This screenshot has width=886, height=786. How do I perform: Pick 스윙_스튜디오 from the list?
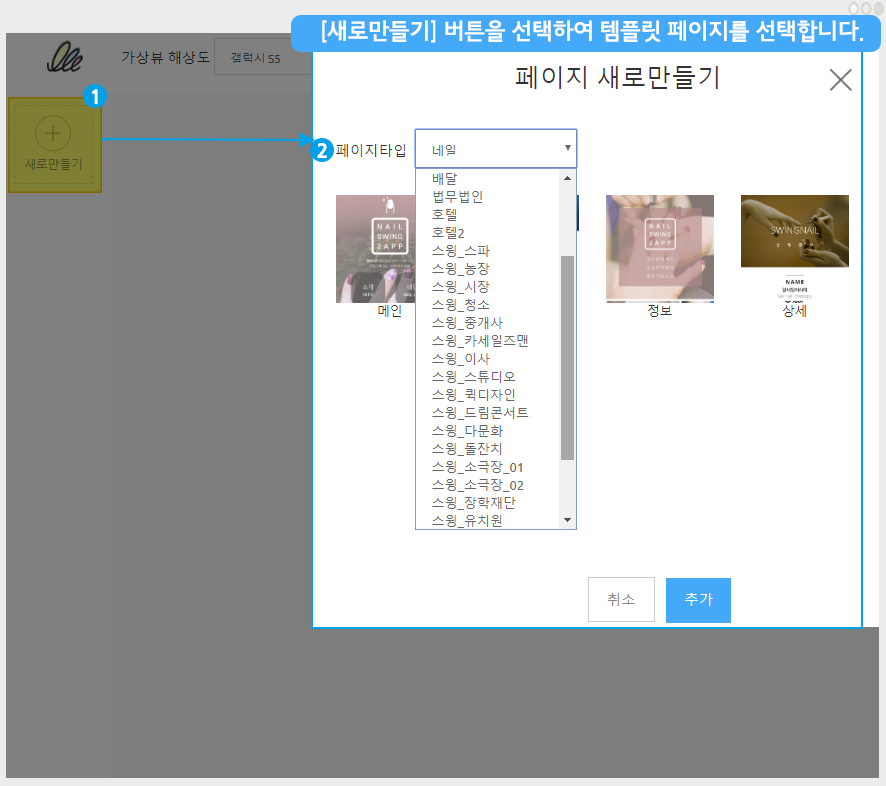pyautogui.click(x=473, y=376)
